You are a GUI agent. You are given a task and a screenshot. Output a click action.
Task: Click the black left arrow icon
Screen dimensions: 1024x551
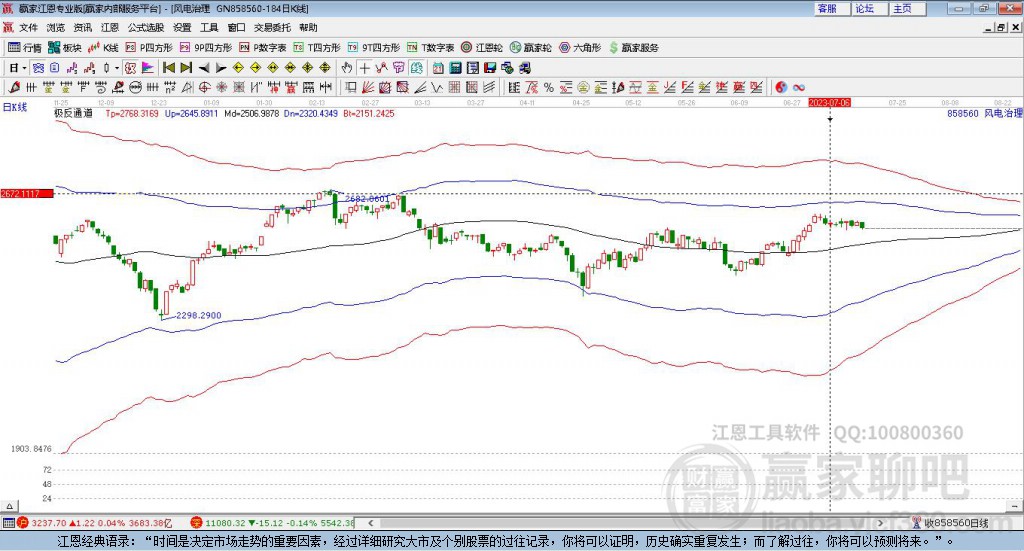click(204, 68)
